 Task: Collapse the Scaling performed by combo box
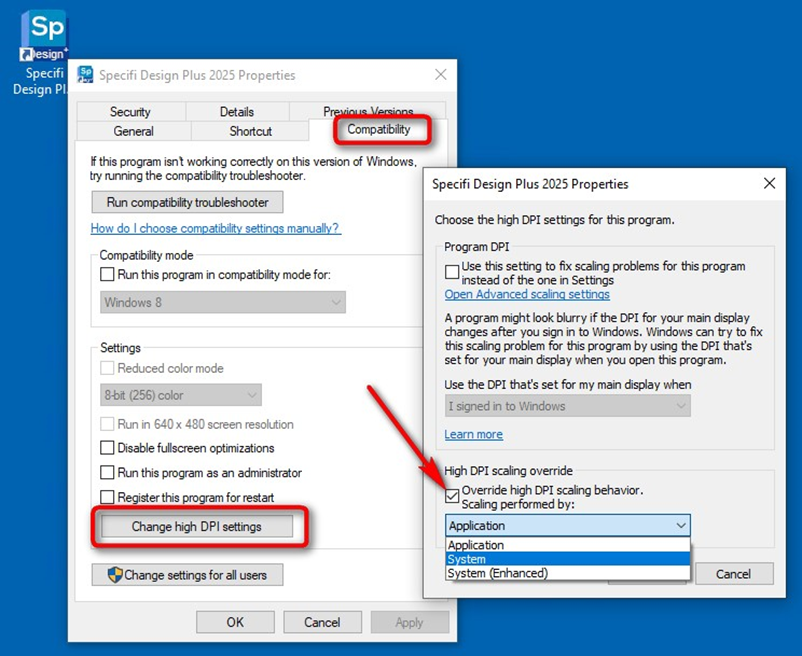(x=568, y=525)
